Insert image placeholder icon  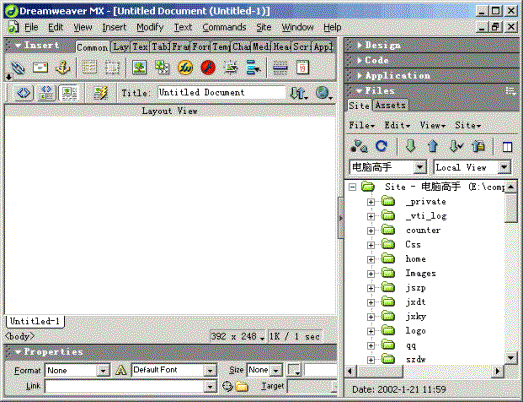(162, 68)
